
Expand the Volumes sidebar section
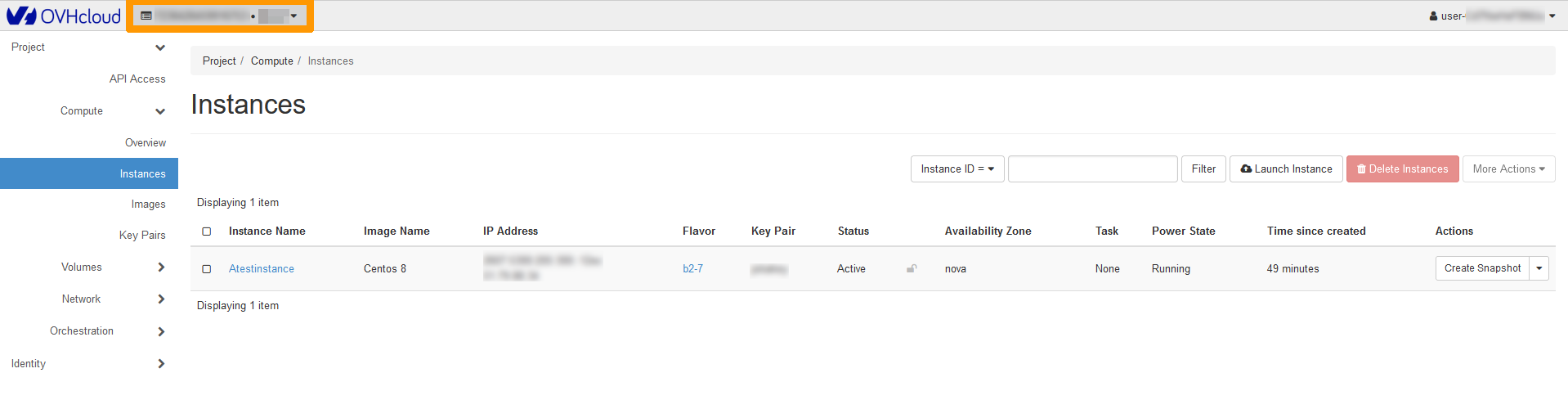click(113, 267)
